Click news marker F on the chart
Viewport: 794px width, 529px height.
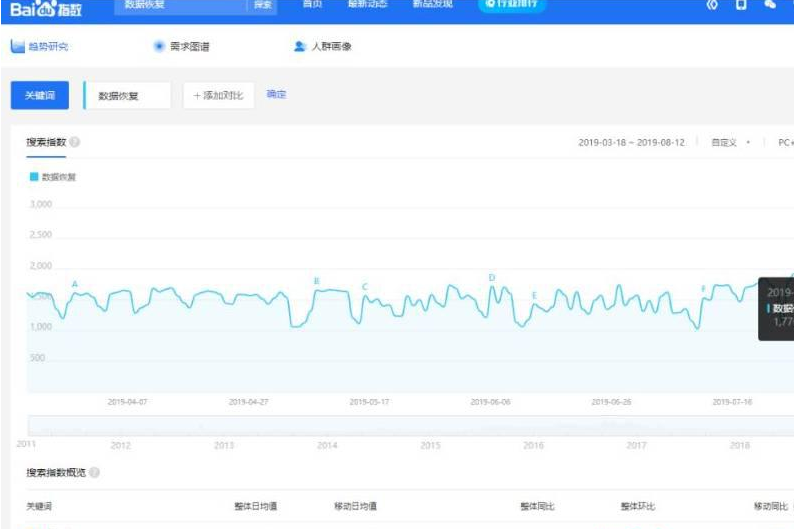[703, 289]
